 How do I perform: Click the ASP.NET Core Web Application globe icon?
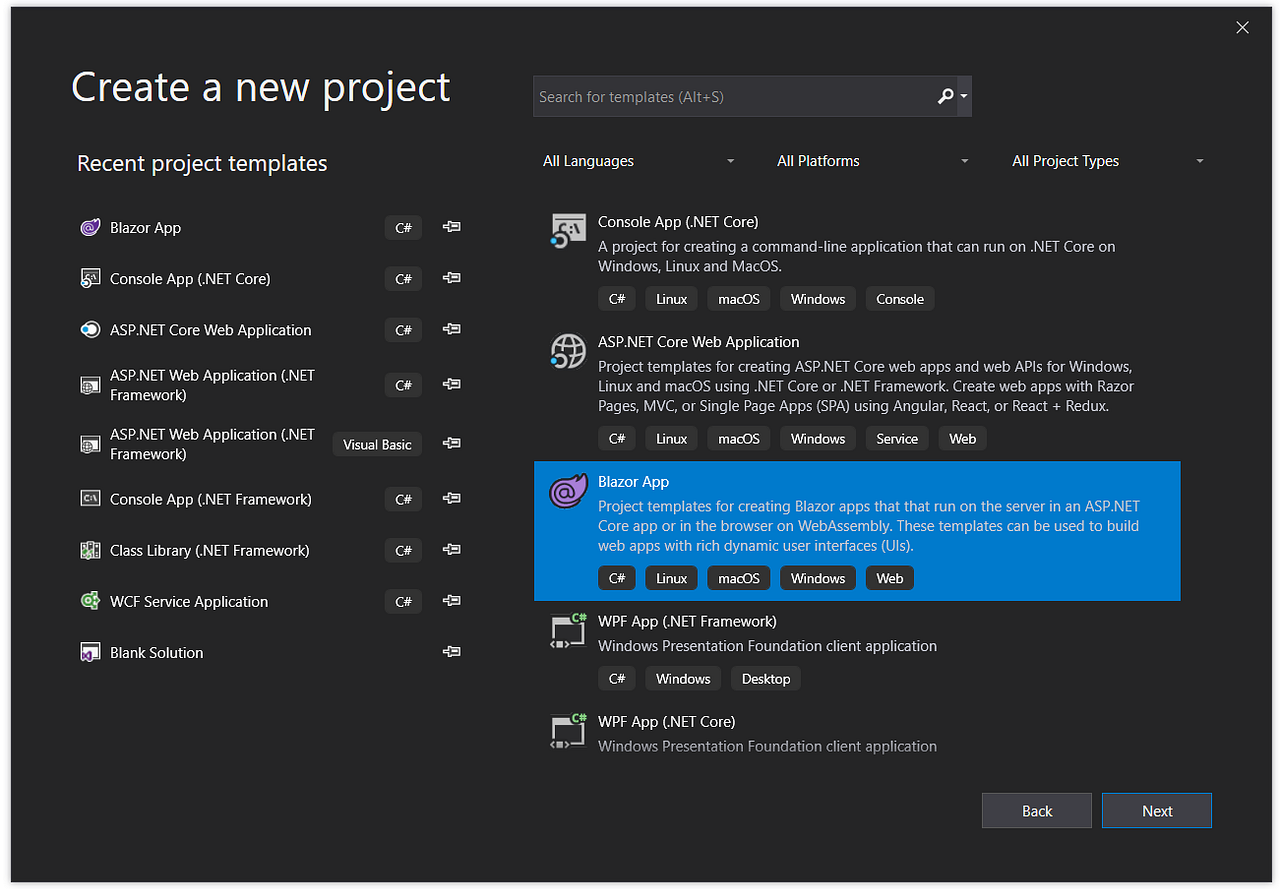(x=567, y=351)
